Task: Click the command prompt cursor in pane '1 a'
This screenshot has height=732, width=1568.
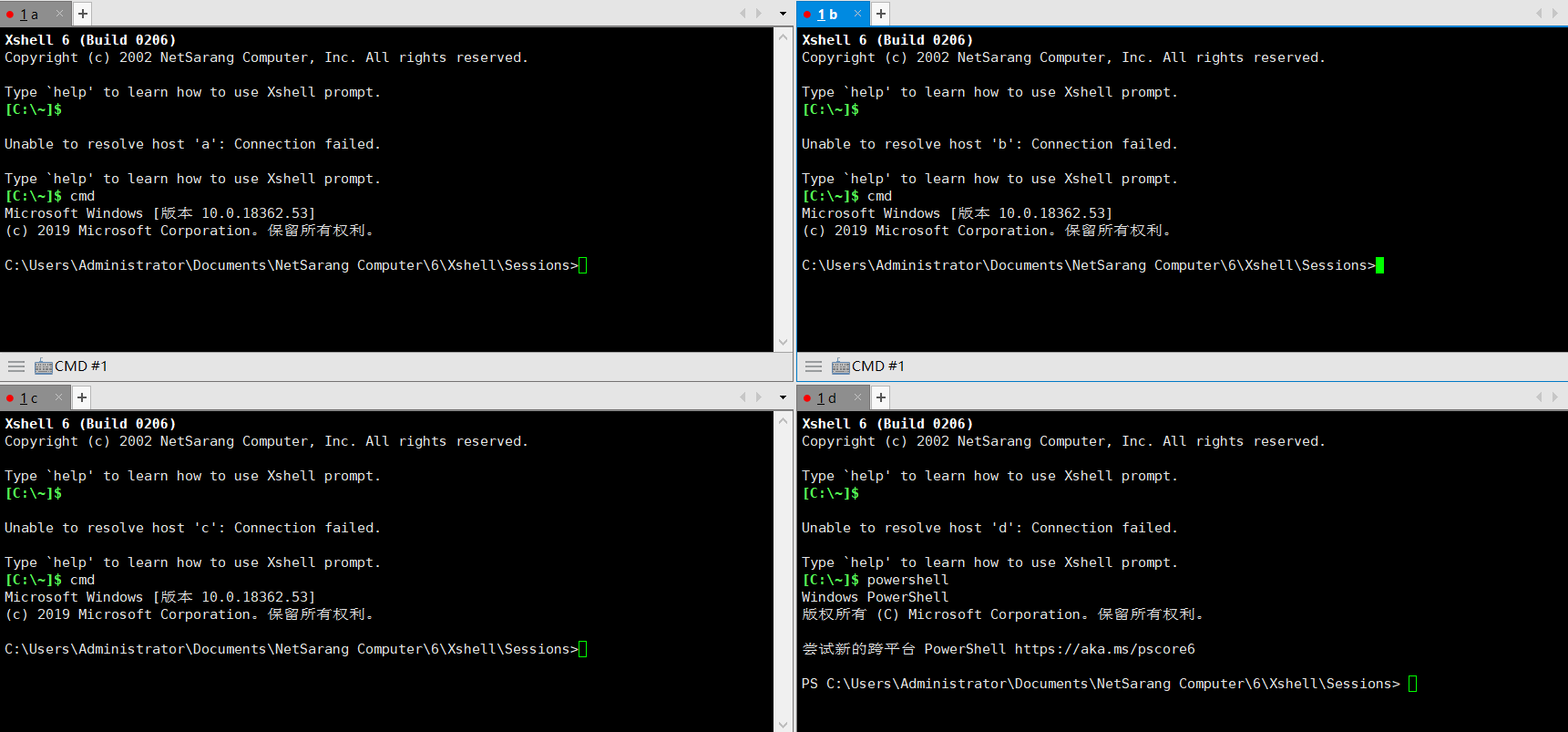Action: click(583, 265)
